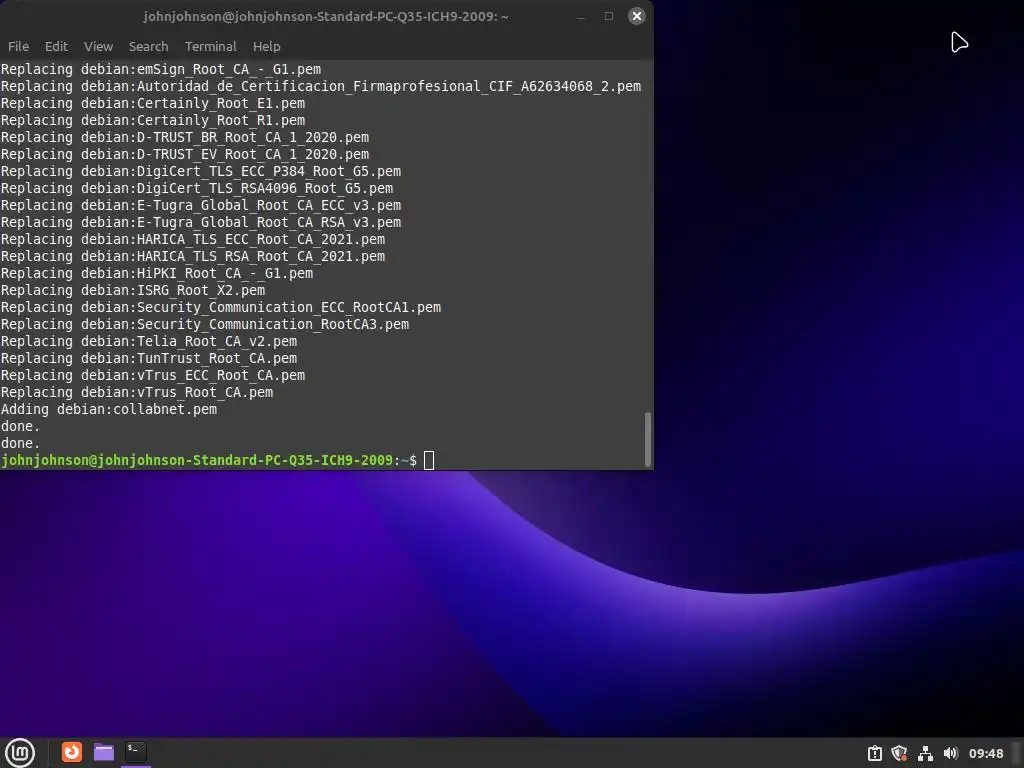1024x768 pixels.
Task: Click the 'emSign_Root_CA_-_G1.pem' line
Action: (x=161, y=69)
